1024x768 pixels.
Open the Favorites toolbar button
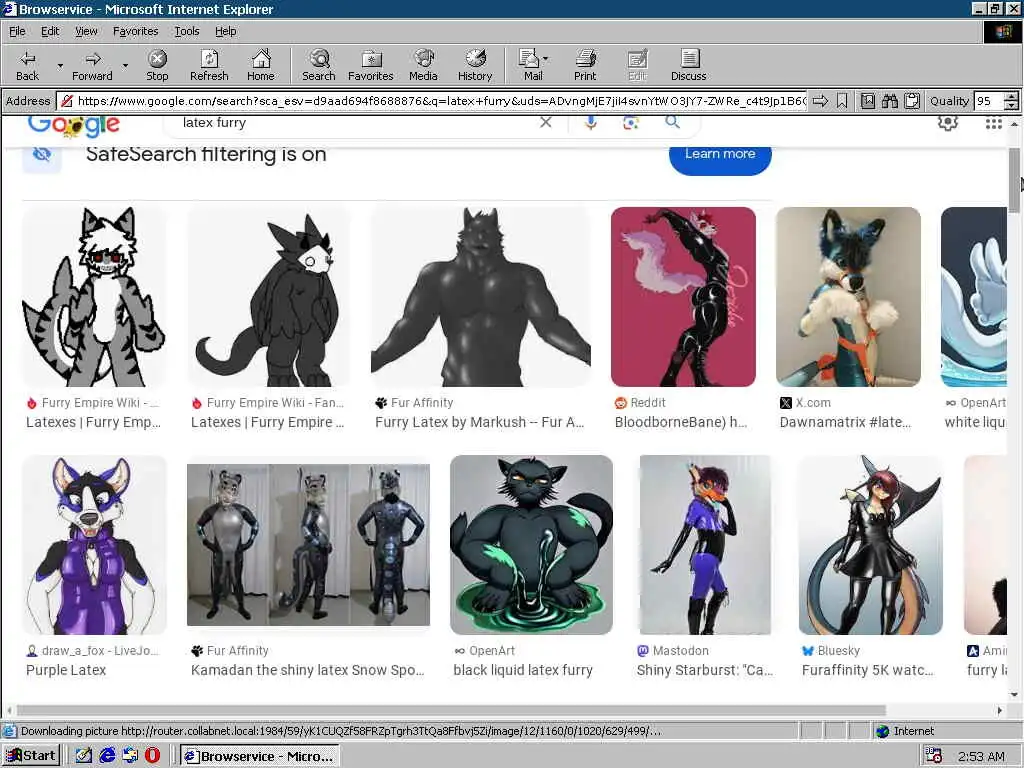click(x=371, y=65)
